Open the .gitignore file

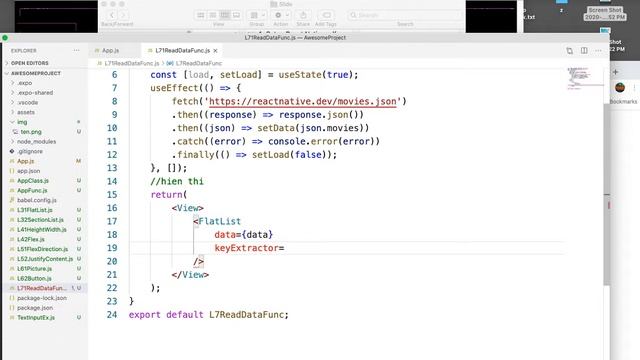29,151
